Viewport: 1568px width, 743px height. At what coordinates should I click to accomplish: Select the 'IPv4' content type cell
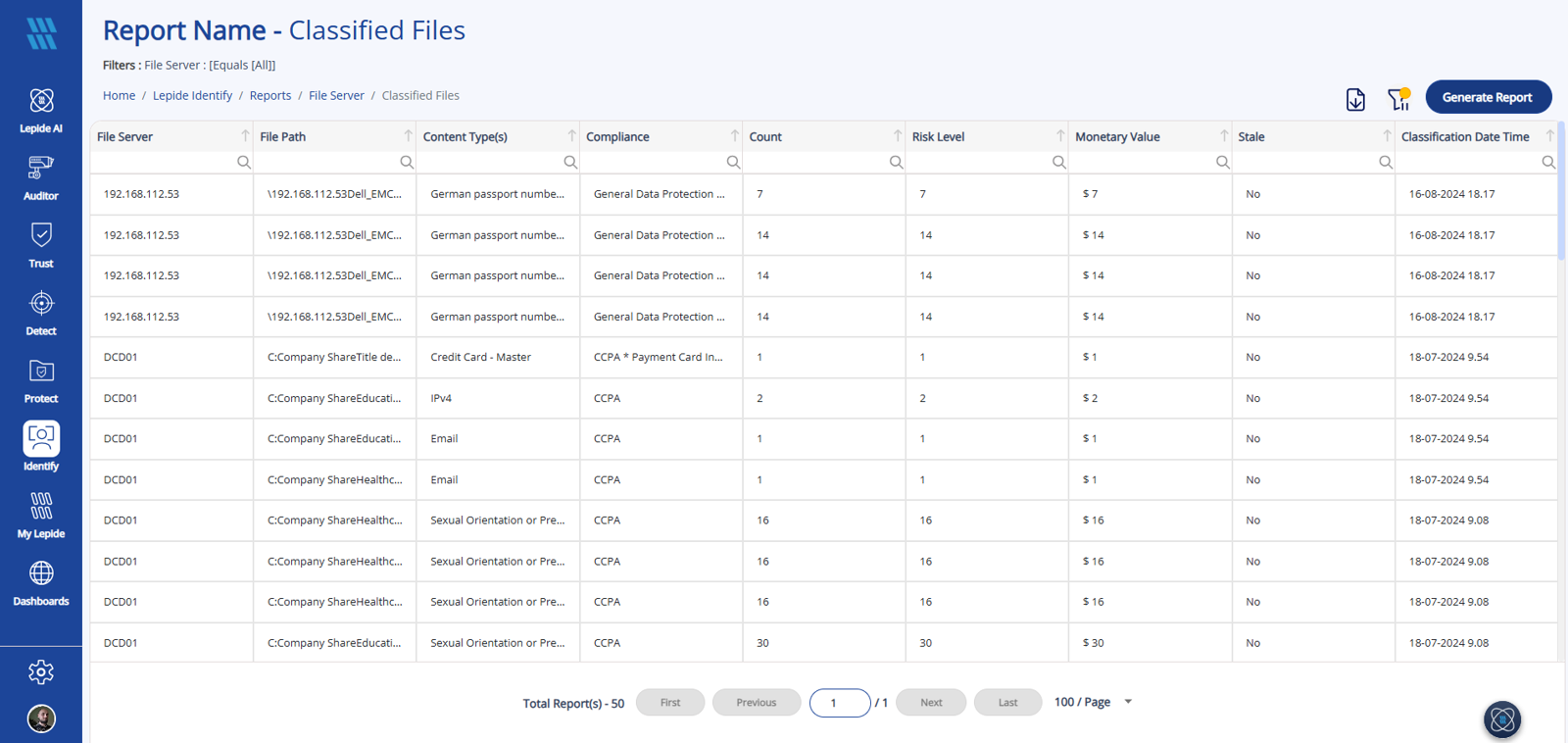coord(498,398)
